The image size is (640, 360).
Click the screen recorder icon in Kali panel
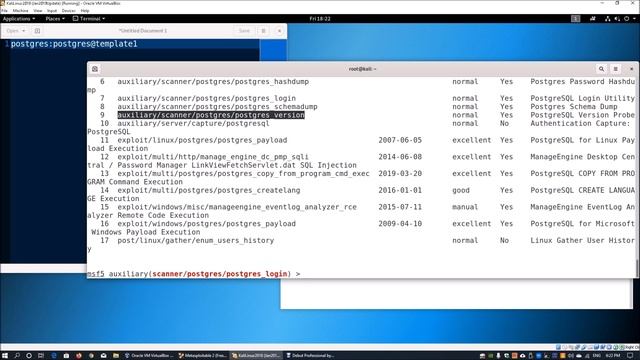(x=593, y=19)
